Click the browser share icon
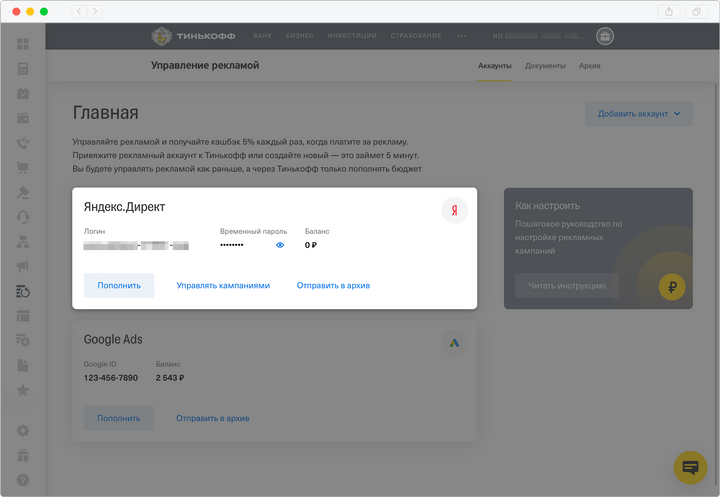 [669, 11]
